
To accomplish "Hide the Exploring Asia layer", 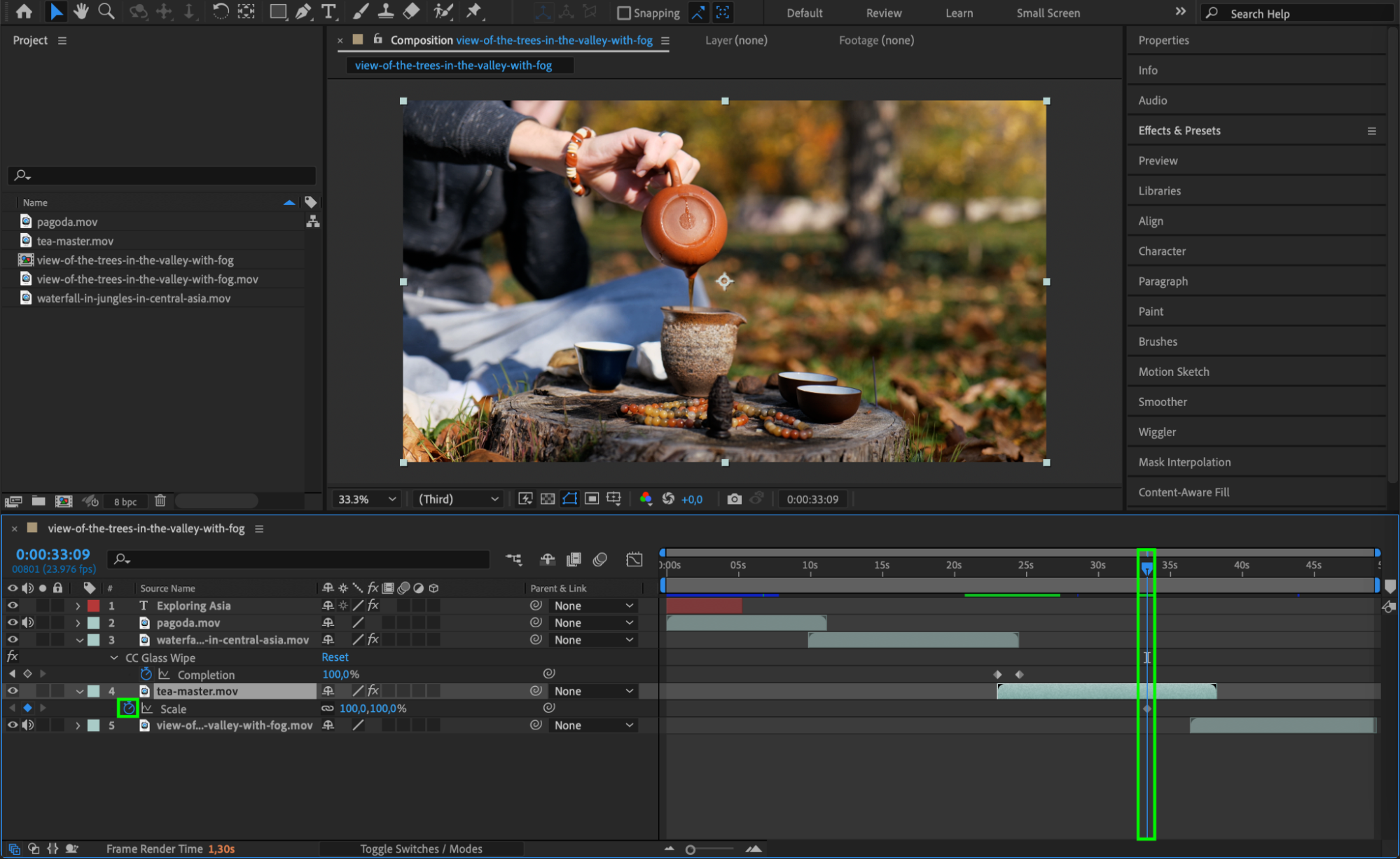I will pyautogui.click(x=13, y=606).
